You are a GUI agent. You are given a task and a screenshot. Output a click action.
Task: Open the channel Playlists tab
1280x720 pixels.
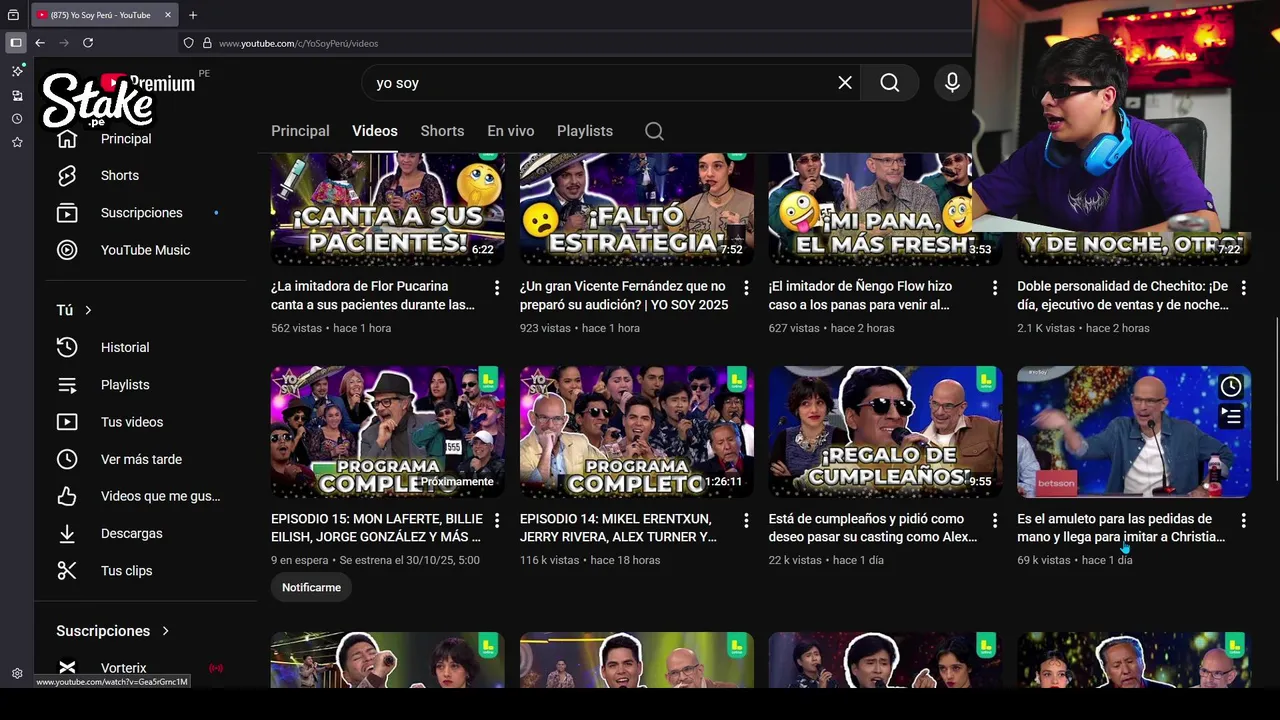(x=585, y=131)
